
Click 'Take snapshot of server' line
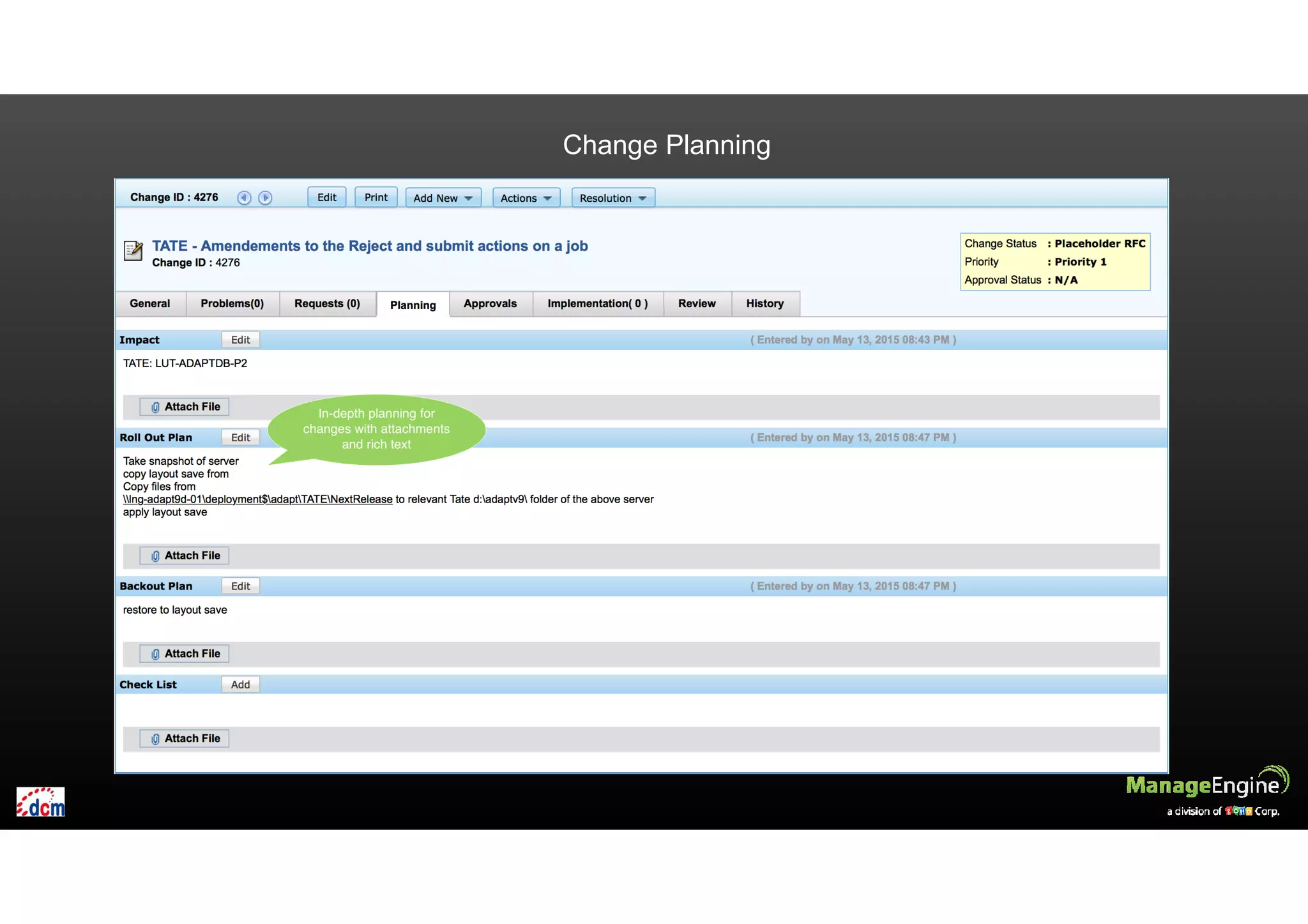point(181,461)
